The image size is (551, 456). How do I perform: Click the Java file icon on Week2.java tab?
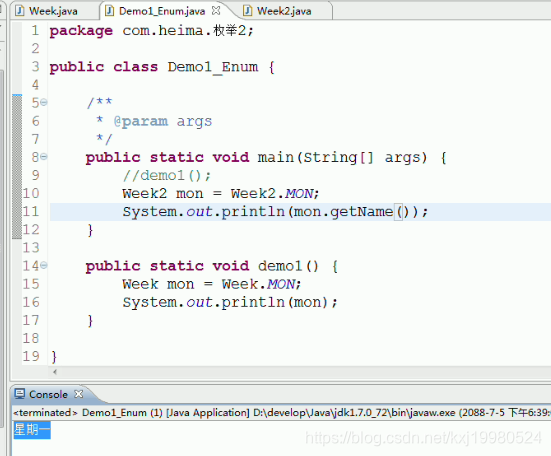[x=248, y=11]
